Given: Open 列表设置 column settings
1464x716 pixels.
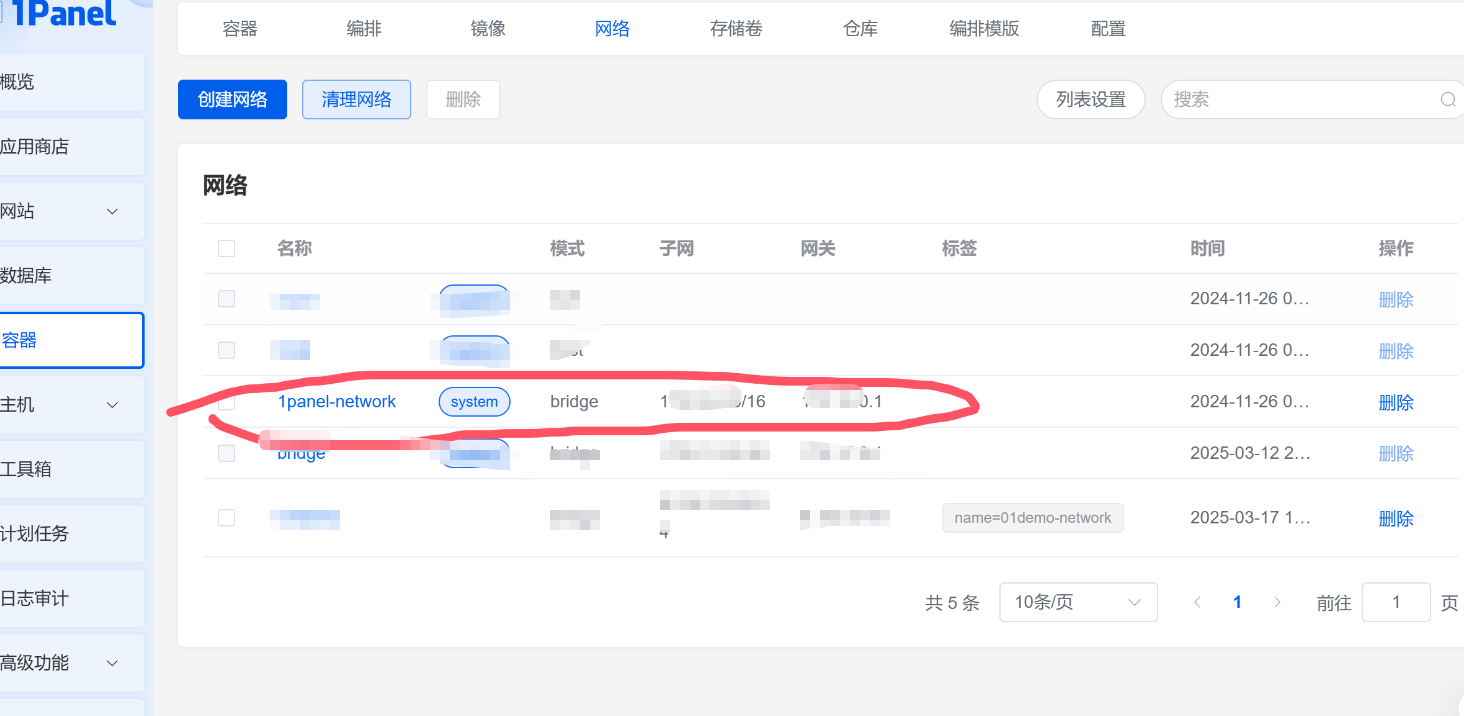Looking at the screenshot, I should click(1090, 100).
